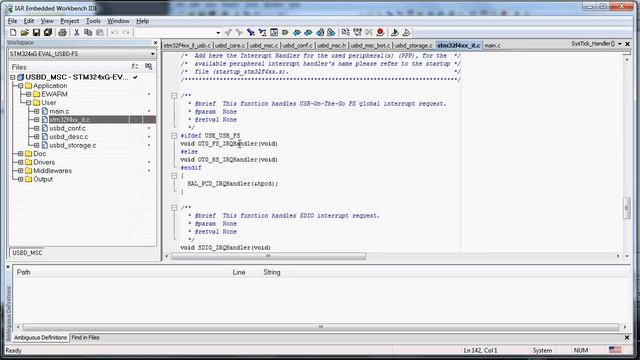This screenshot has height=360, width=640.
Task: Switch to the Find in Files tab
Action: coord(85,338)
